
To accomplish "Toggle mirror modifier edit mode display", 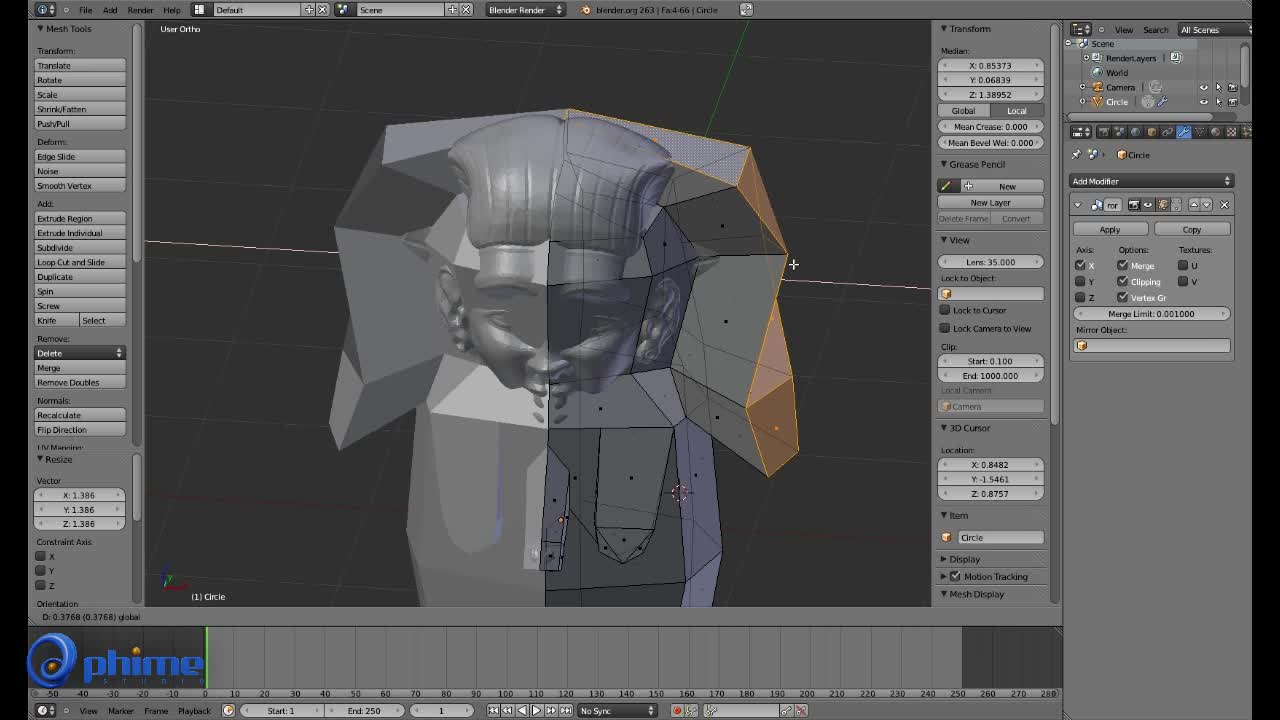I will pos(1162,205).
